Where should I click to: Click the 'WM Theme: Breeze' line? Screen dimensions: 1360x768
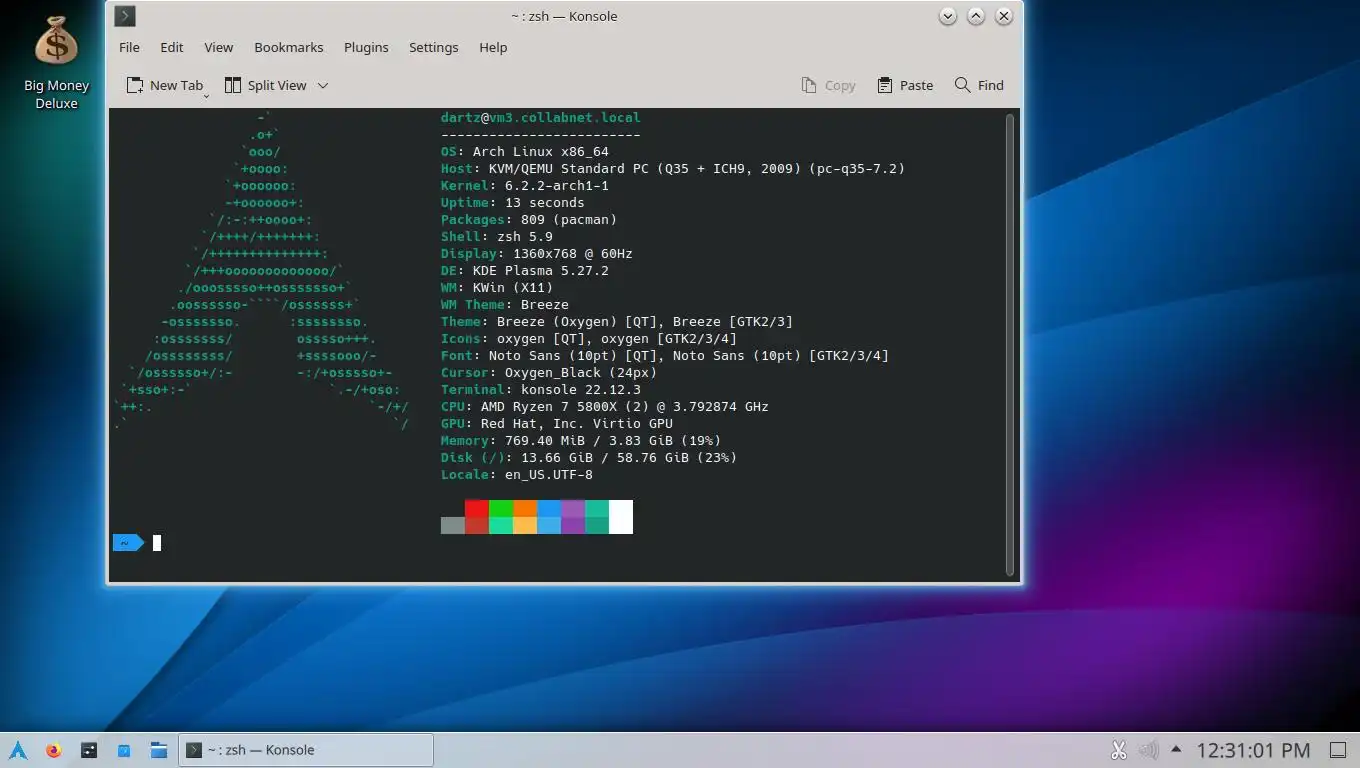coord(505,304)
